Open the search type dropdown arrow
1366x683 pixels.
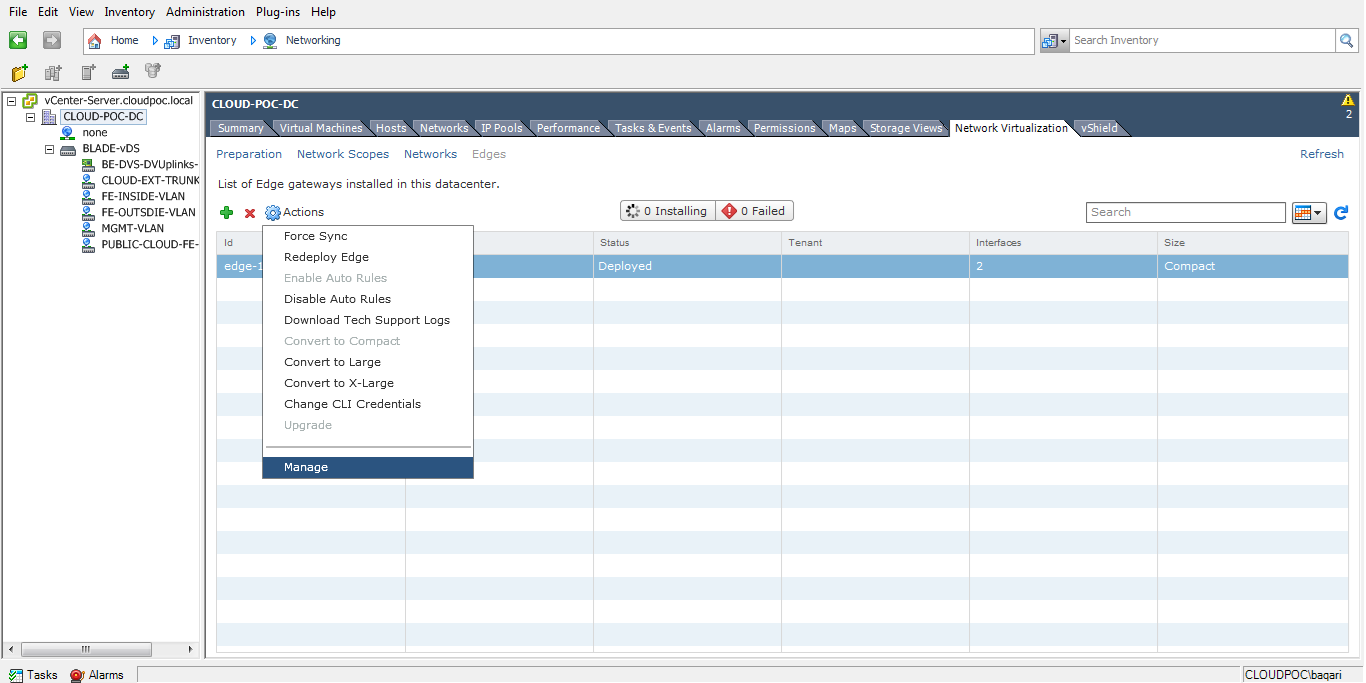1062,40
